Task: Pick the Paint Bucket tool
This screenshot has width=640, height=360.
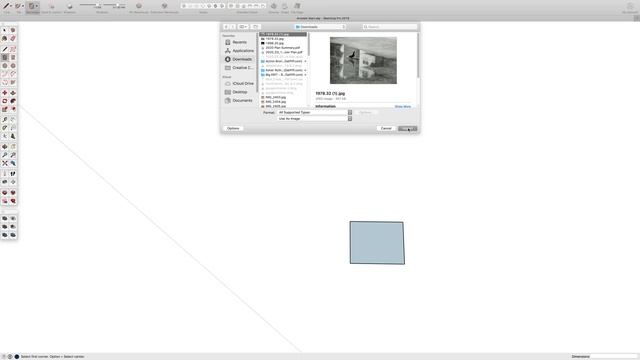Action: click(x=4, y=38)
